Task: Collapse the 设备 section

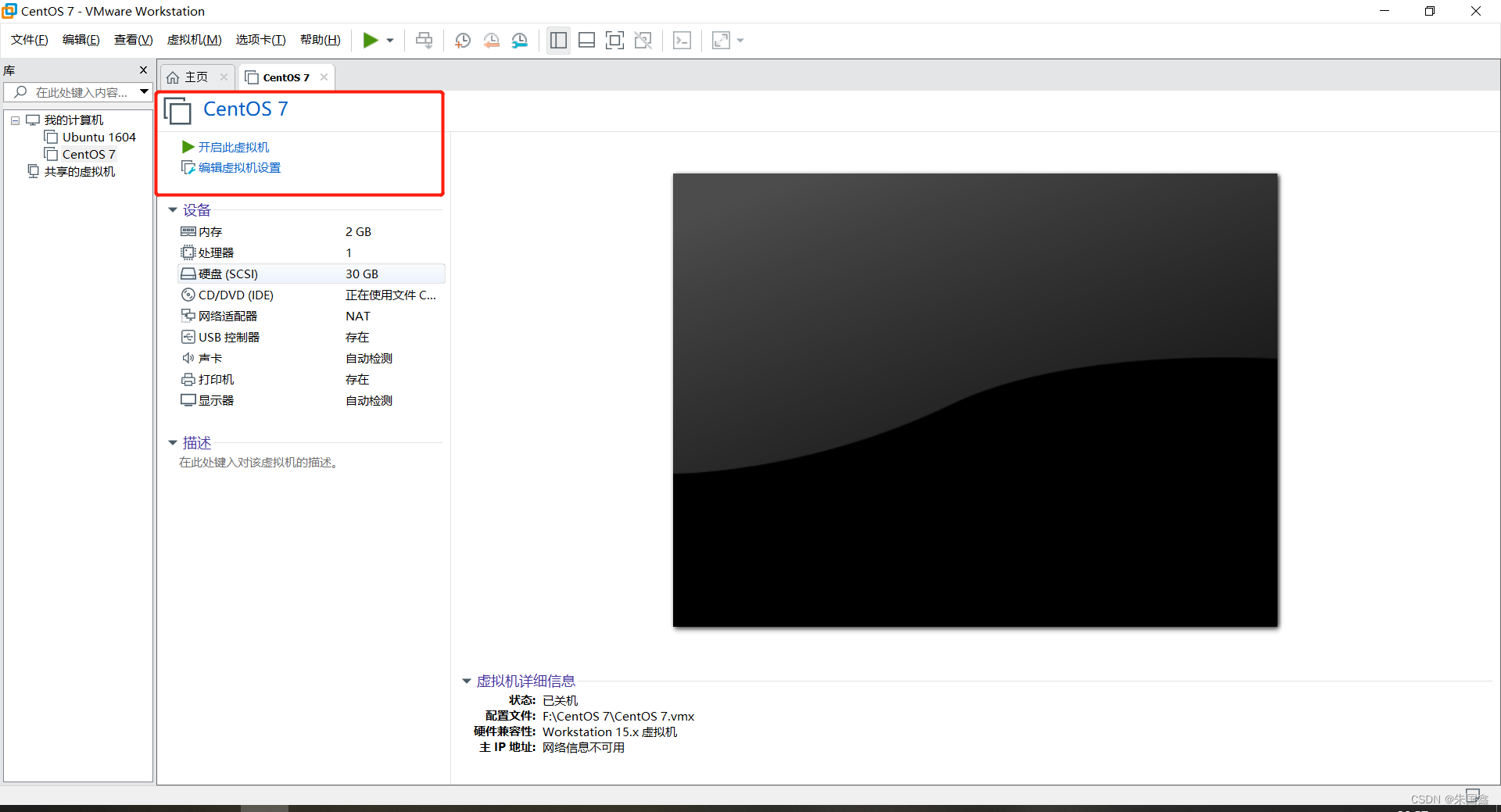Action: pos(173,209)
